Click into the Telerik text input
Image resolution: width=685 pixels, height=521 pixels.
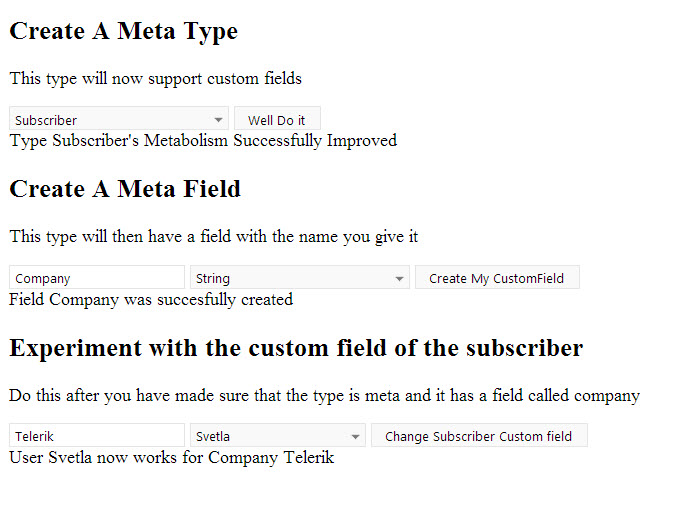click(x=97, y=436)
